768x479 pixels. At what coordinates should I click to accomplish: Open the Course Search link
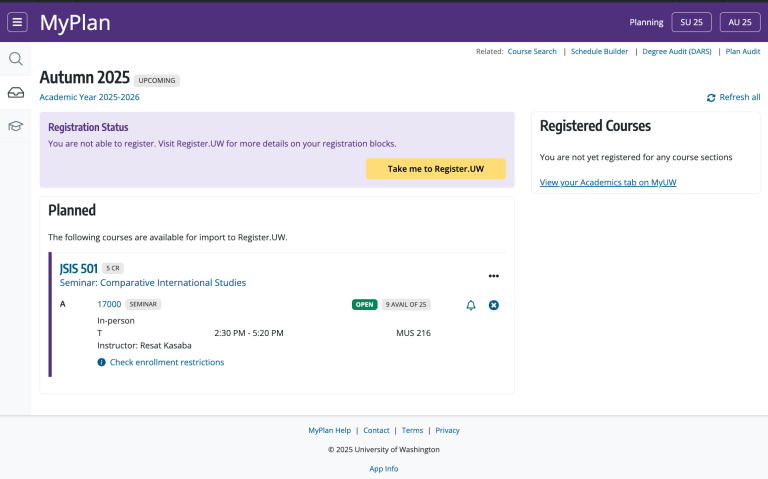(x=532, y=51)
